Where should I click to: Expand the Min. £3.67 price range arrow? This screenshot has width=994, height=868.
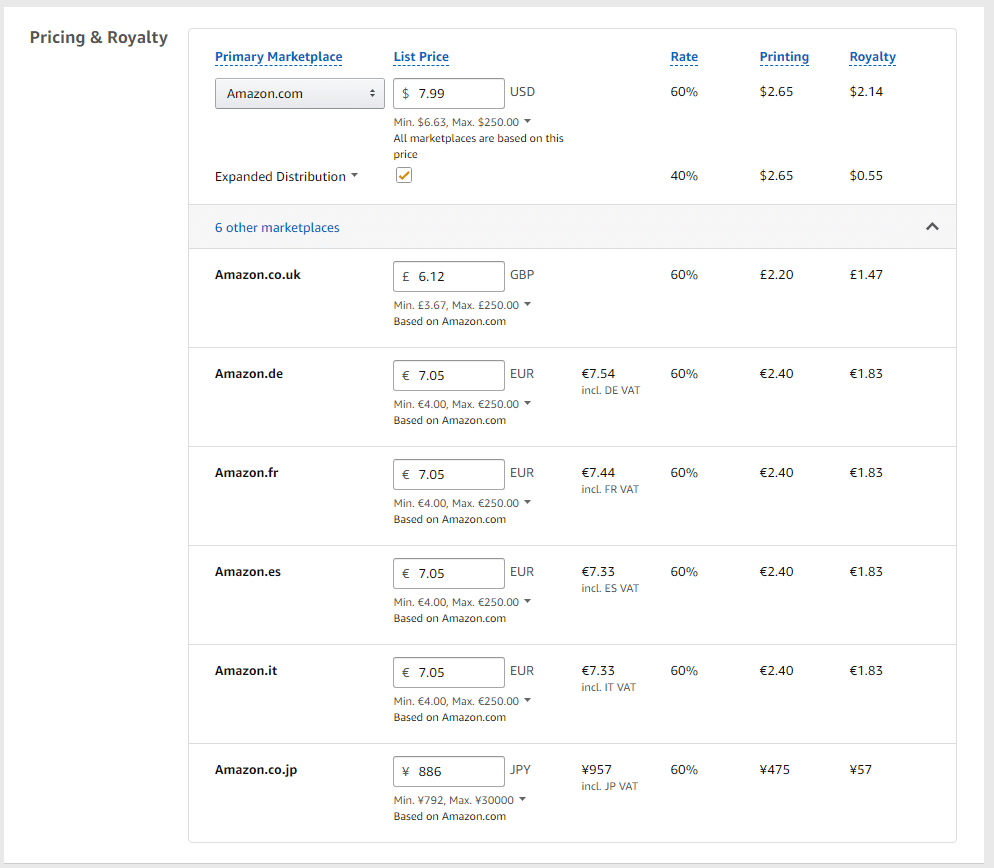(527, 304)
